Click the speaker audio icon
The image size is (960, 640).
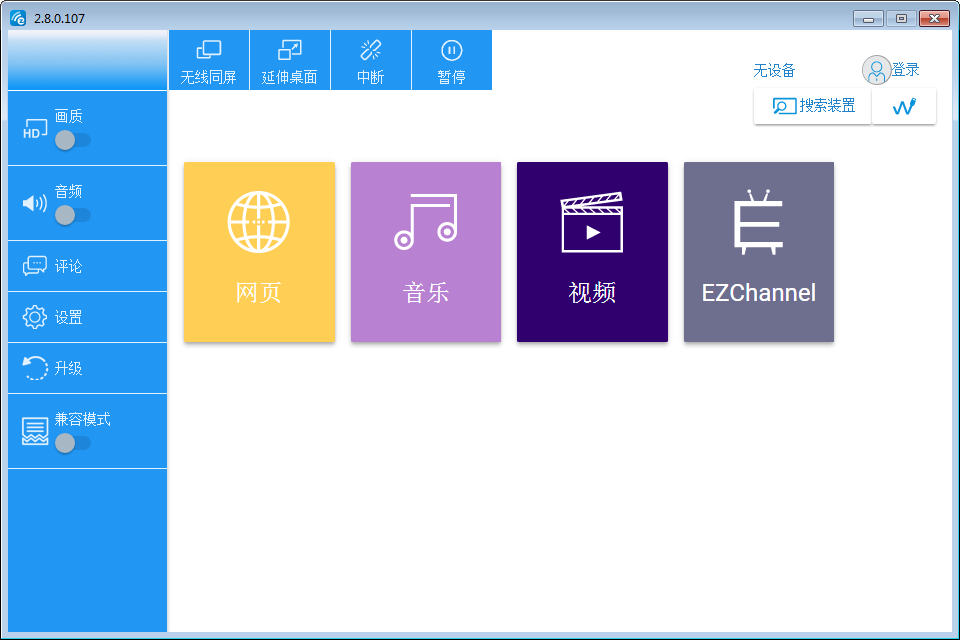coord(34,203)
